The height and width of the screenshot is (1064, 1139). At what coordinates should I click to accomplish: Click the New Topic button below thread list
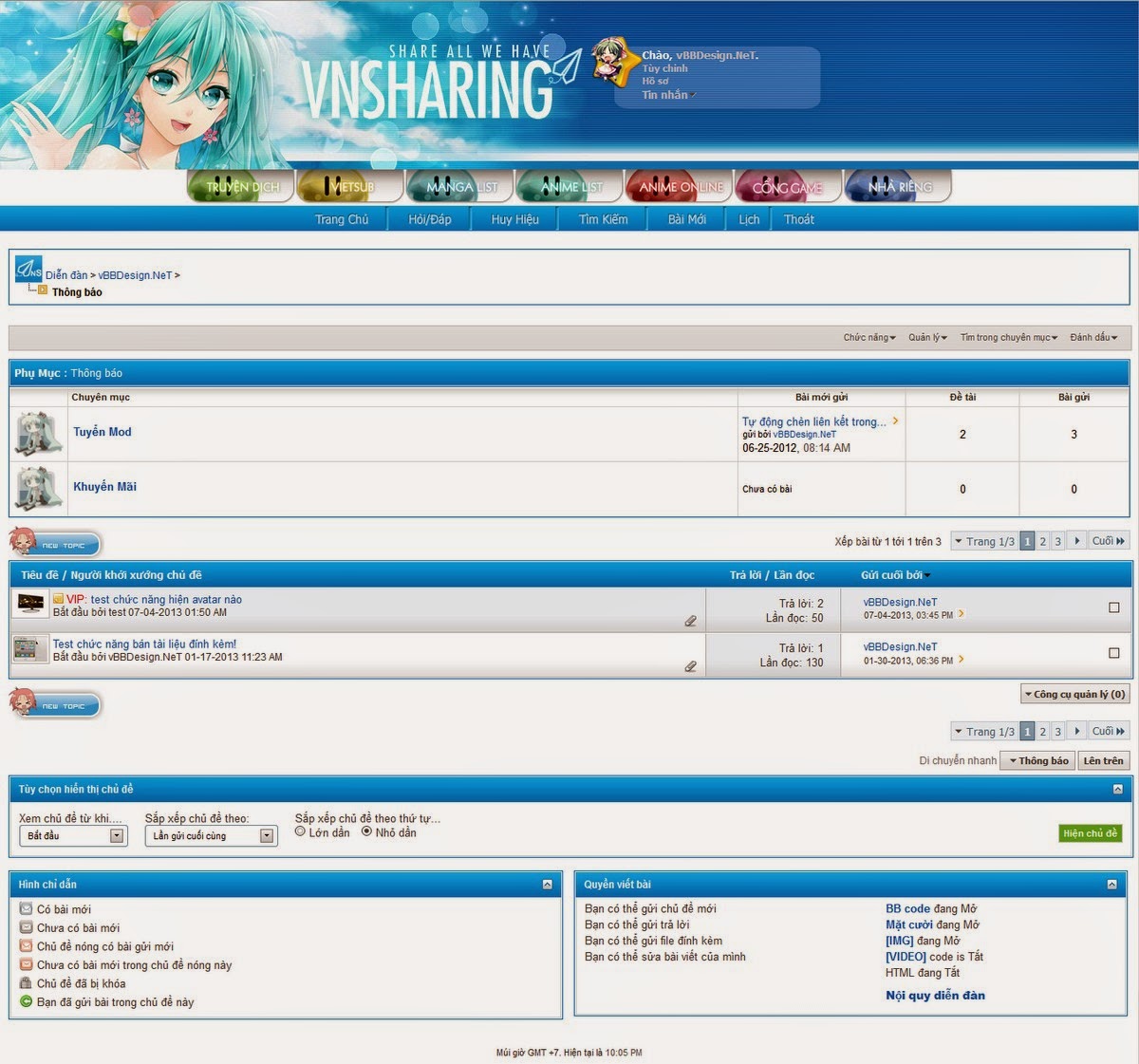click(55, 704)
